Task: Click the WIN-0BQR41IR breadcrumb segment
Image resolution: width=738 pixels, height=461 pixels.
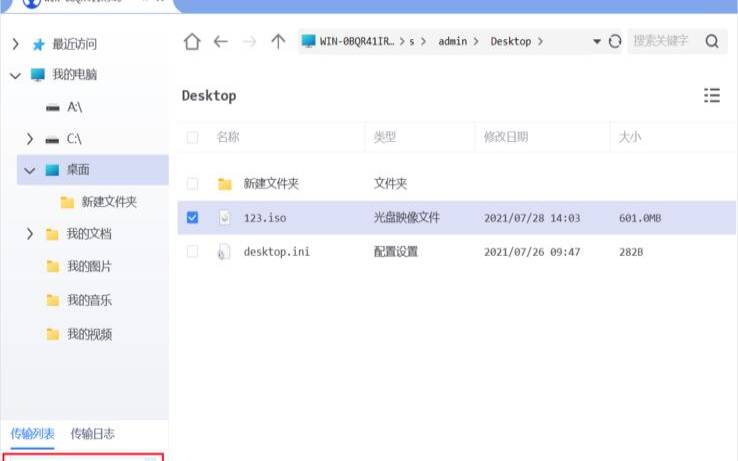Action: point(357,41)
